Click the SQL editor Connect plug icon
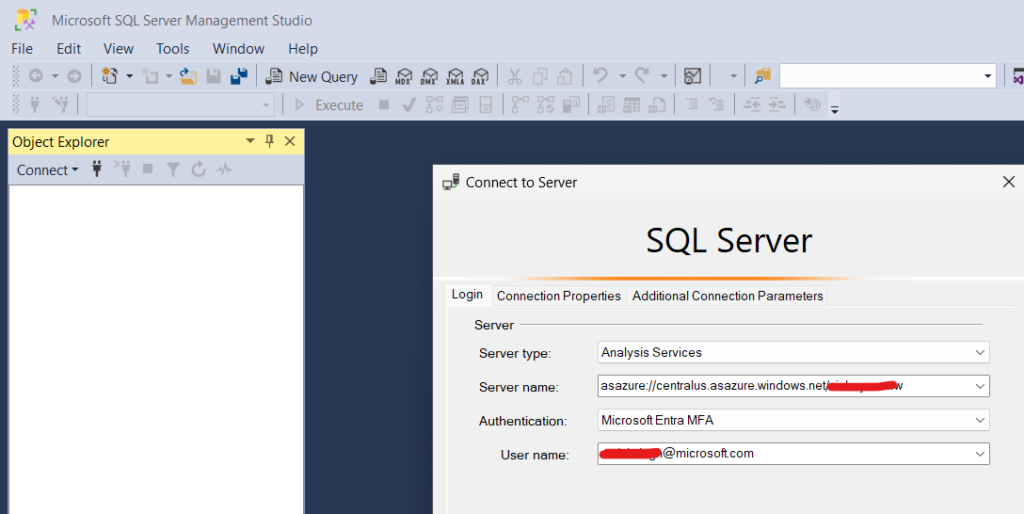This screenshot has width=1024, height=514. tap(35, 104)
